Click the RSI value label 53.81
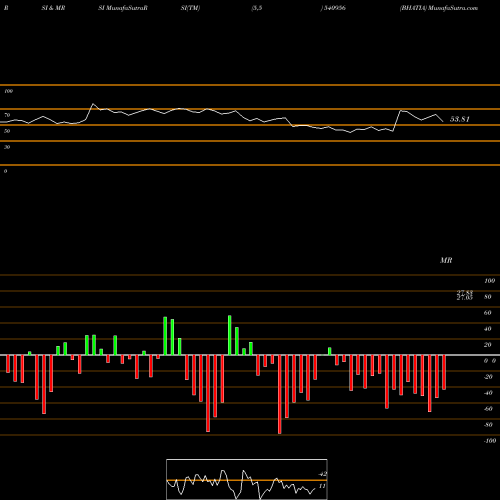The width and height of the screenshot is (500, 500). [460, 119]
